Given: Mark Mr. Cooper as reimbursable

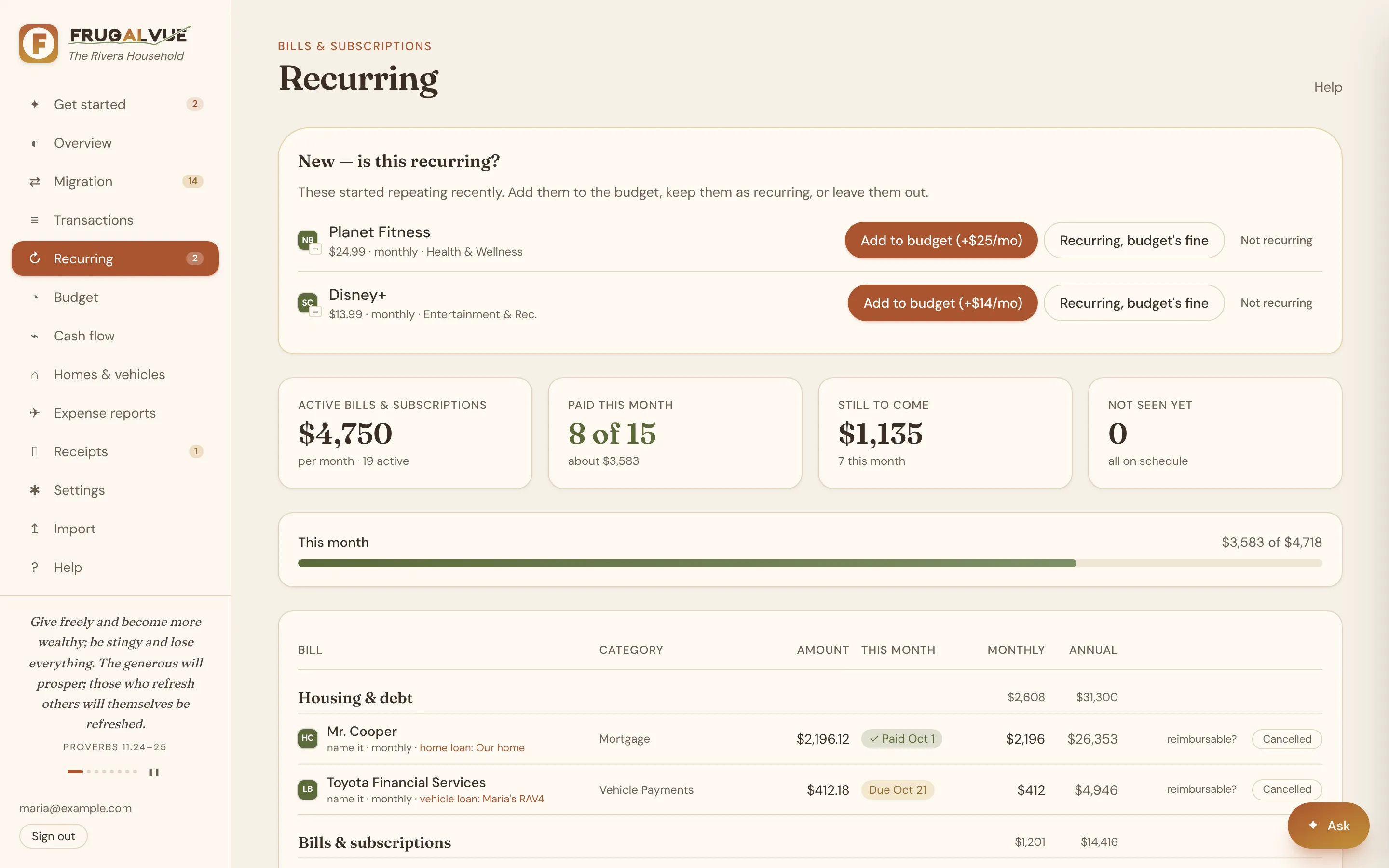Looking at the screenshot, I should click(x=1201, y=739).
